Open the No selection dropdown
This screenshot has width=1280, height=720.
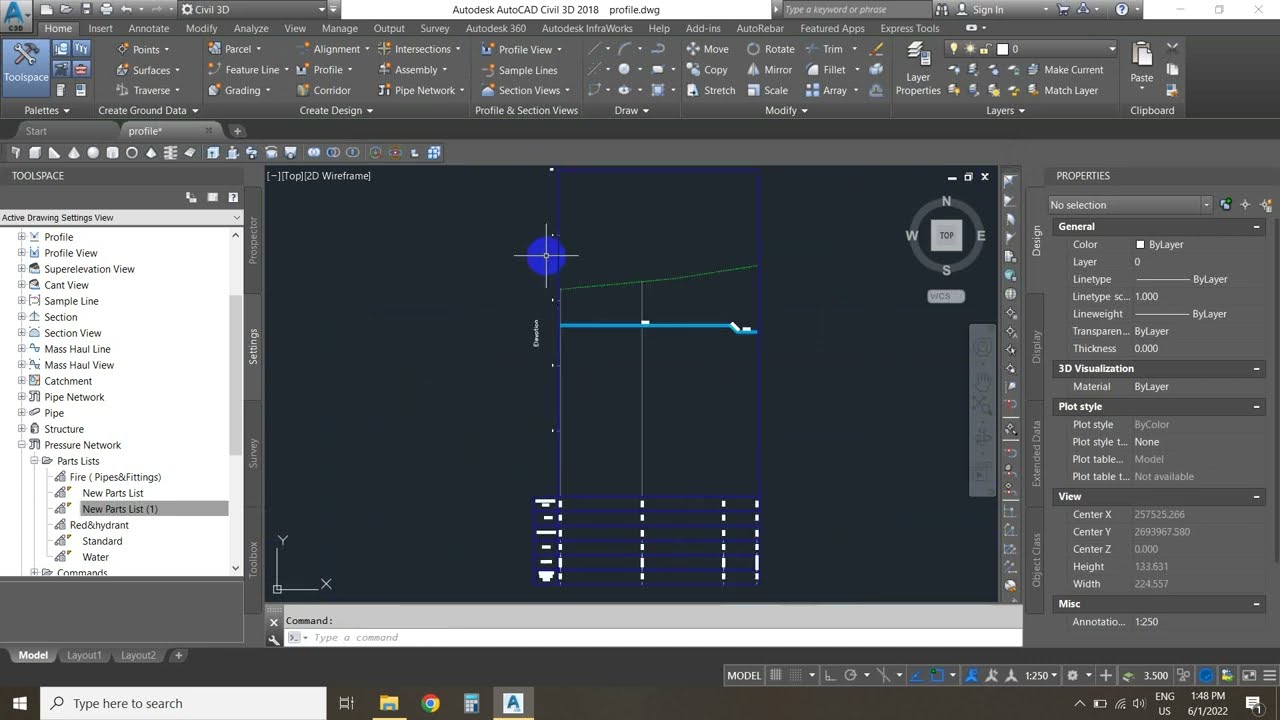[x=1129, y=204]
